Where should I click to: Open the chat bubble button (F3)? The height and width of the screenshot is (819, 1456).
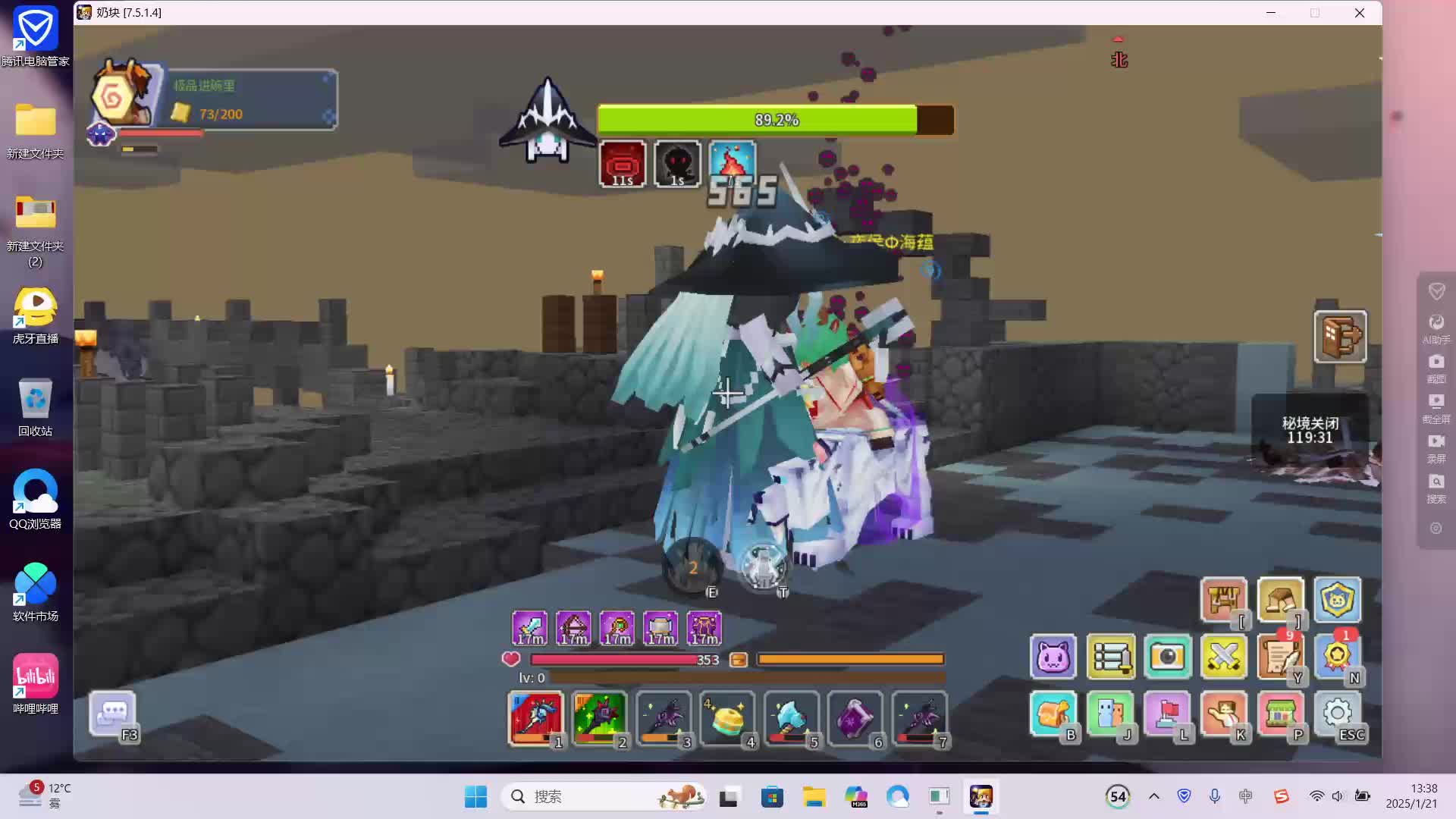coord(113,714)
